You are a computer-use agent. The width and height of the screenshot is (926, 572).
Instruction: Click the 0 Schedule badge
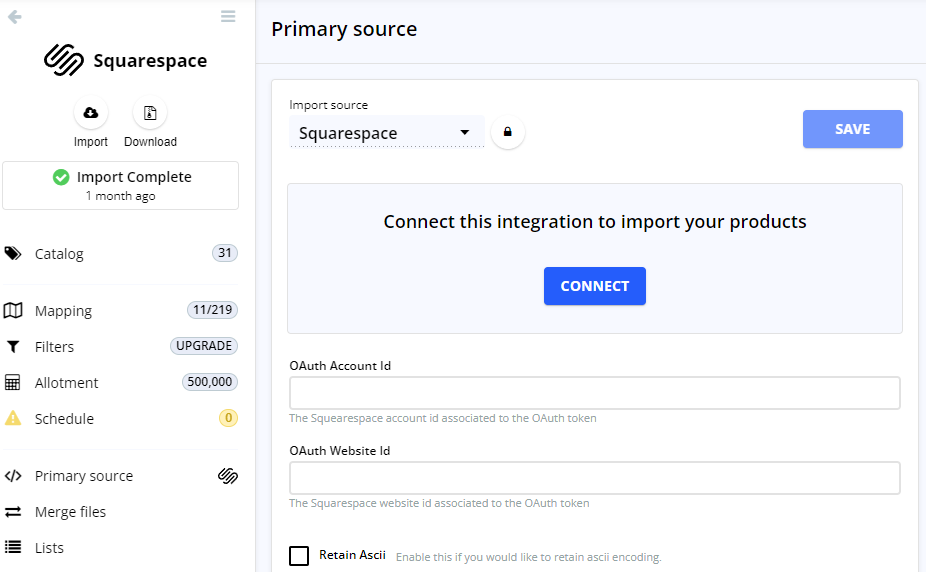229,418
